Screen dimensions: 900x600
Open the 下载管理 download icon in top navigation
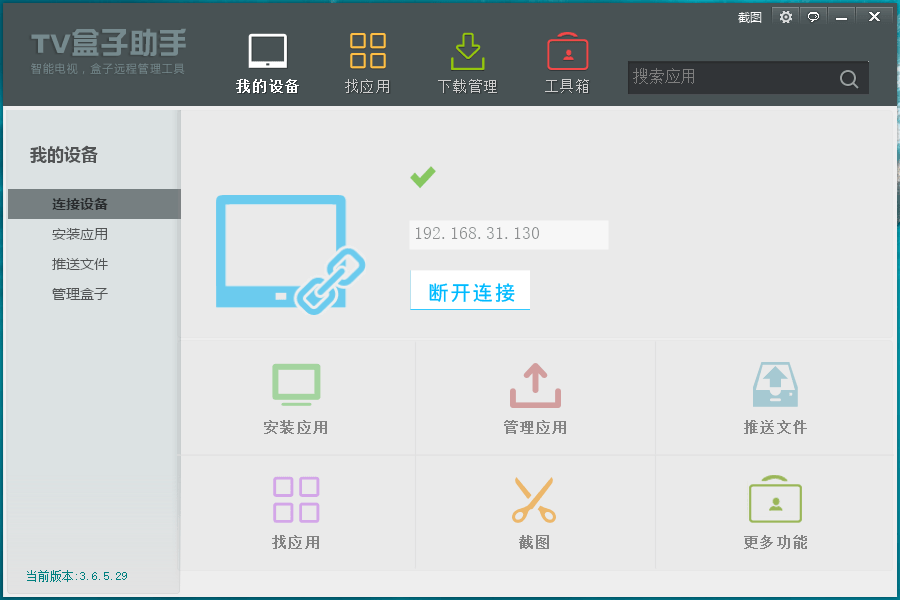click(467, 50)
